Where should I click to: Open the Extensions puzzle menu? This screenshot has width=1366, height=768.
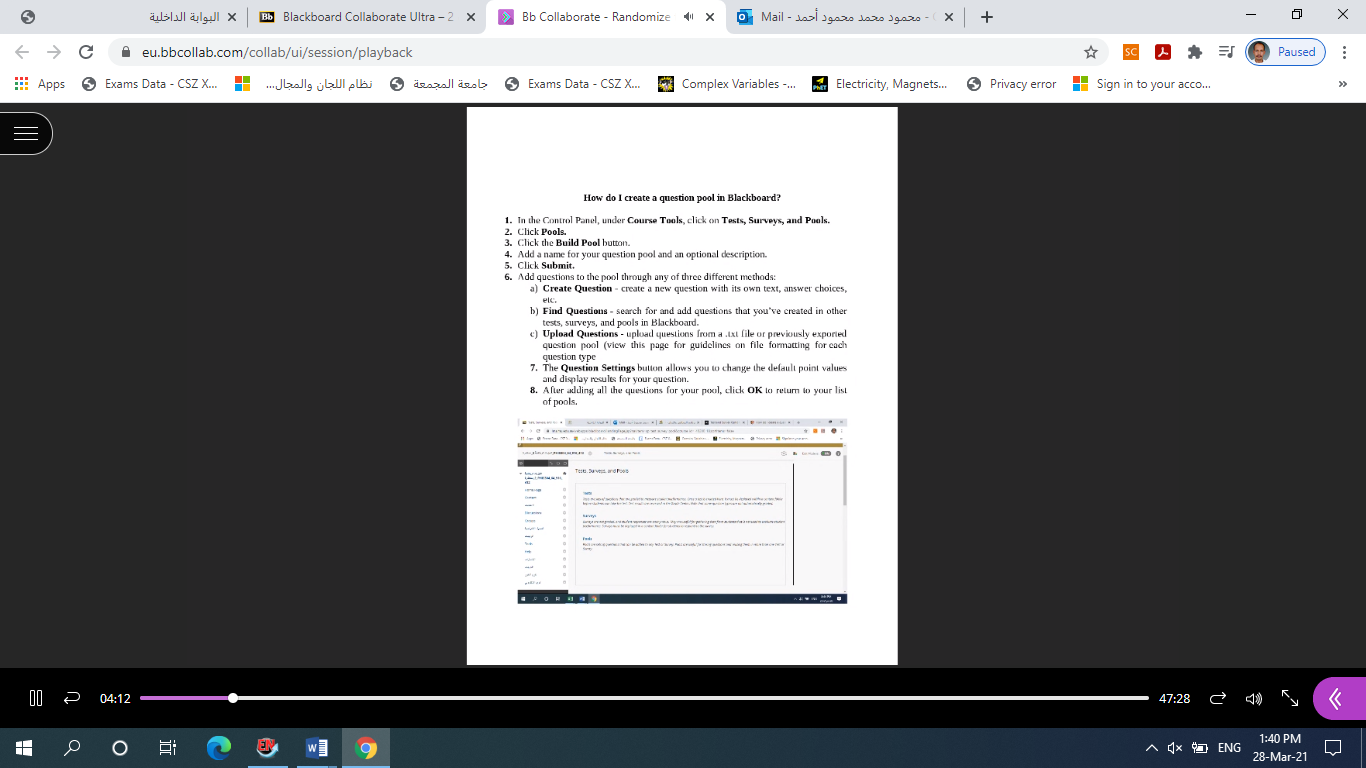1195,52
